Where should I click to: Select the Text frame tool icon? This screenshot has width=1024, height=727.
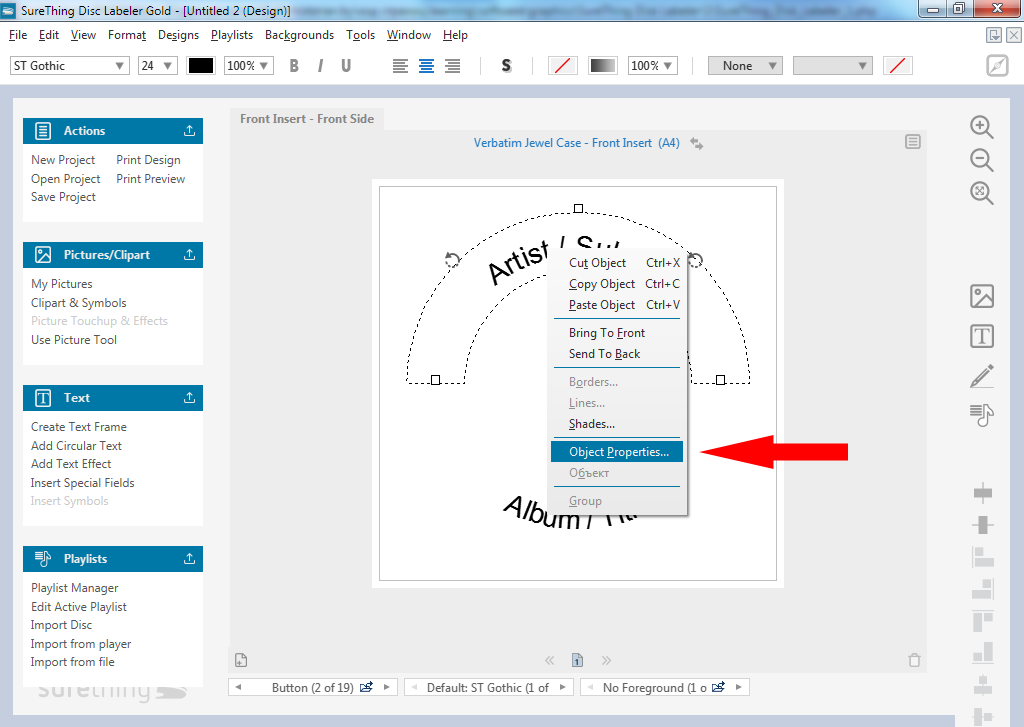click(x=982, y=336)
